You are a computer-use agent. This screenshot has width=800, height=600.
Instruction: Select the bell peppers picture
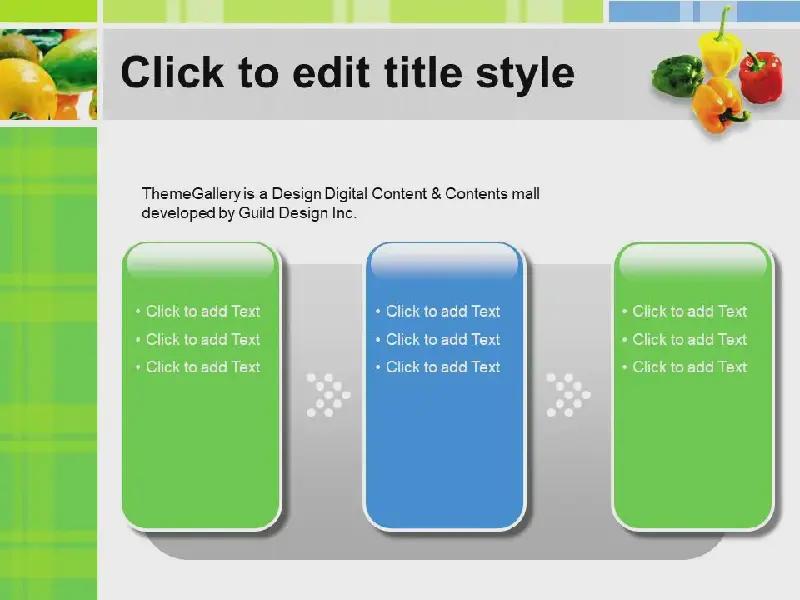click(718, 71)
